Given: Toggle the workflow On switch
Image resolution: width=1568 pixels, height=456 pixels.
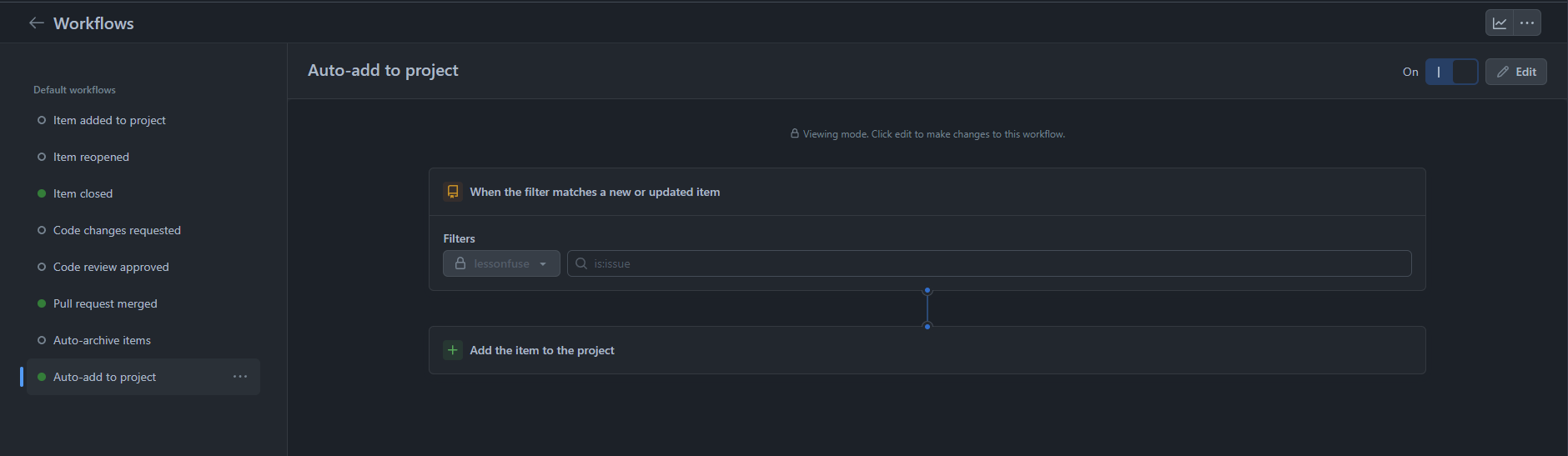Looking at the screenshot, I should pyautogui.click(x=1451, y=72).
